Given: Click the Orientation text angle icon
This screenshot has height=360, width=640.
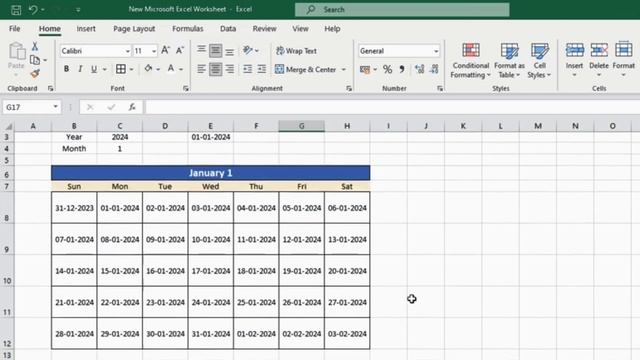Looking at the screenshot, I should click(248, 50).
